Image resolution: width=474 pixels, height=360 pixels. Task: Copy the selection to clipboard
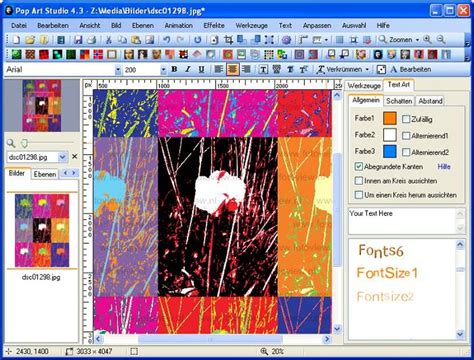pos(122,40)
